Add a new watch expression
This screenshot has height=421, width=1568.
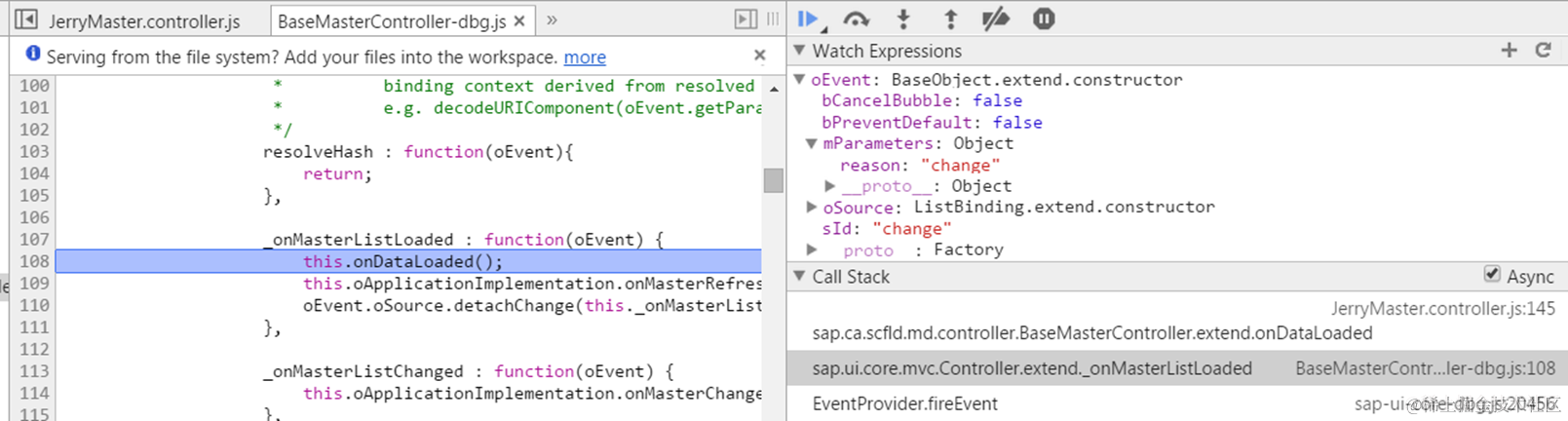[x=1509, y=50]
